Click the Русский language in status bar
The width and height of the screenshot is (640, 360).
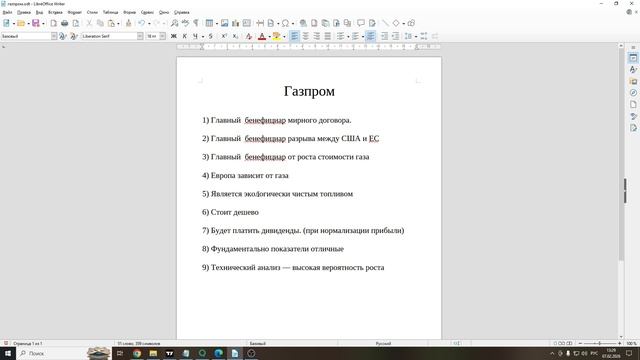tap(383, 344)
